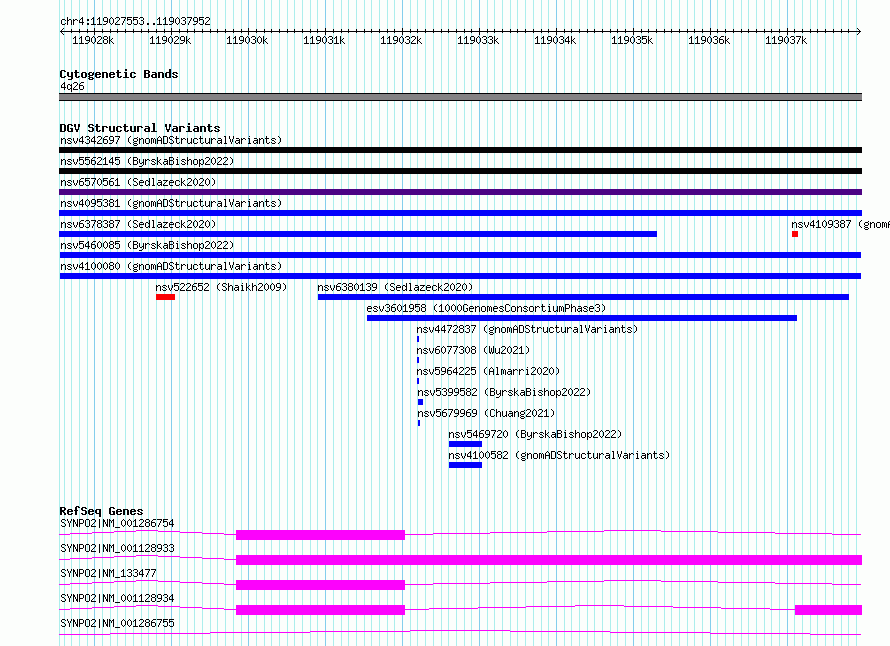Click the SYNPO2|NM_001128933 gene label
Viewport: 890px width, 646px height.
[117, 548]
